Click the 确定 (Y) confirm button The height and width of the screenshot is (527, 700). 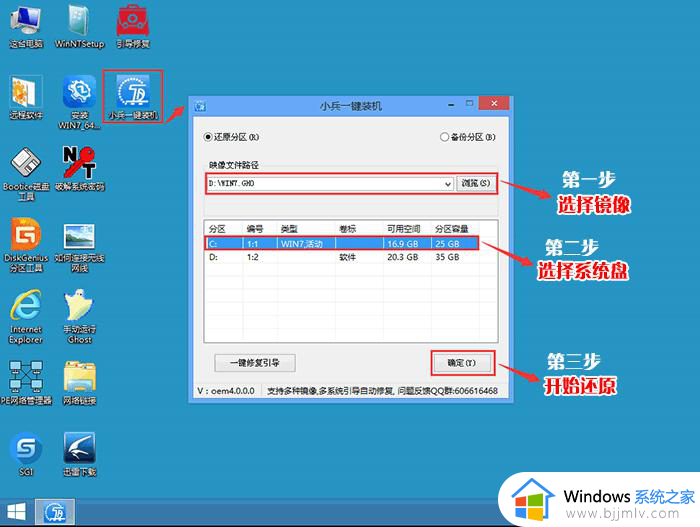(x=462, y=363)
